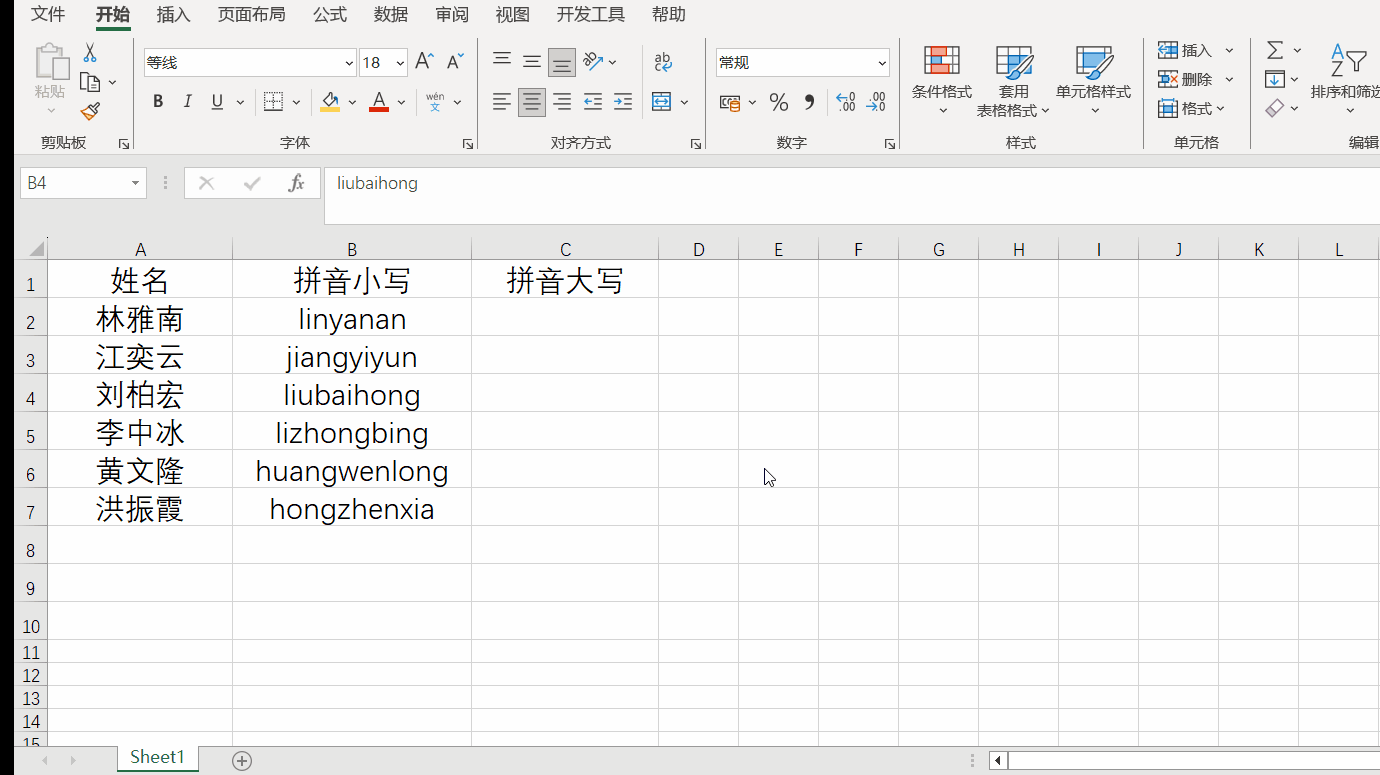
Task: Open the Insert Function fx dialog
Action: 296,183
